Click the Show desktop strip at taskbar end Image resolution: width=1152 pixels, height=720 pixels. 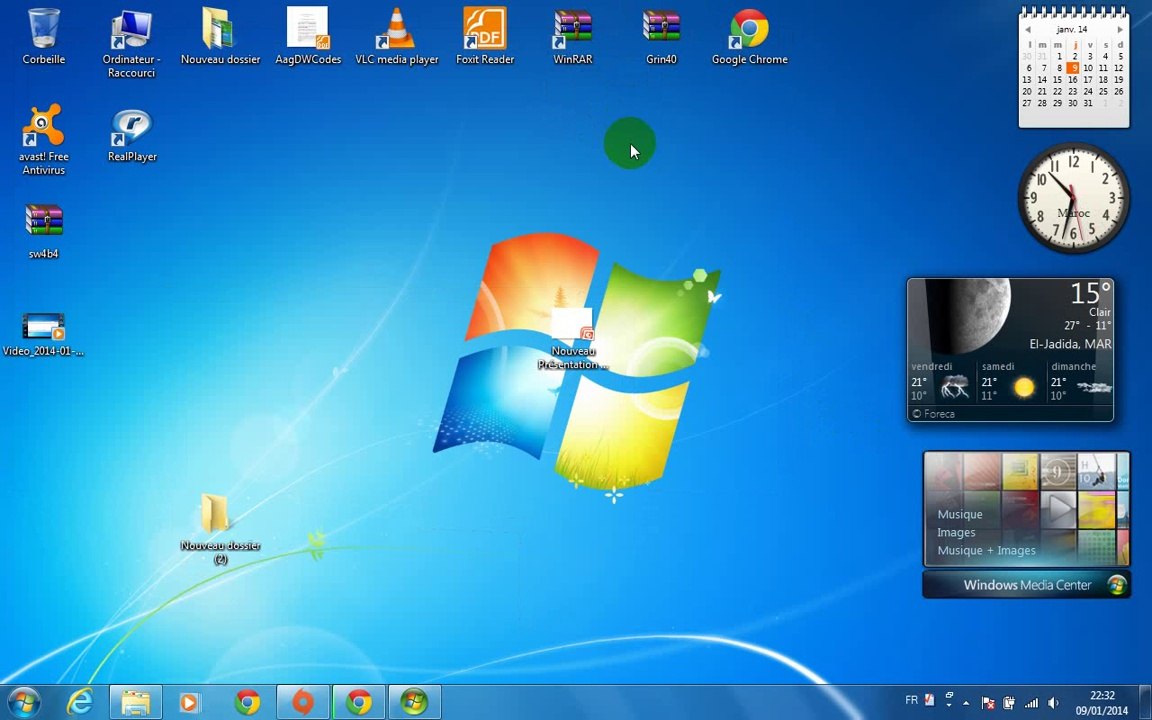[x=1145, y=702]
